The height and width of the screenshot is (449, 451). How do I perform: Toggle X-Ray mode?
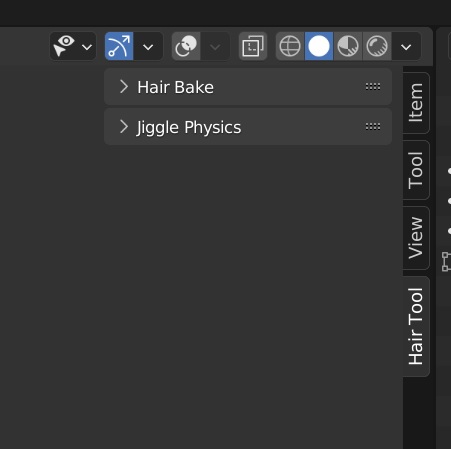(253, 46)
